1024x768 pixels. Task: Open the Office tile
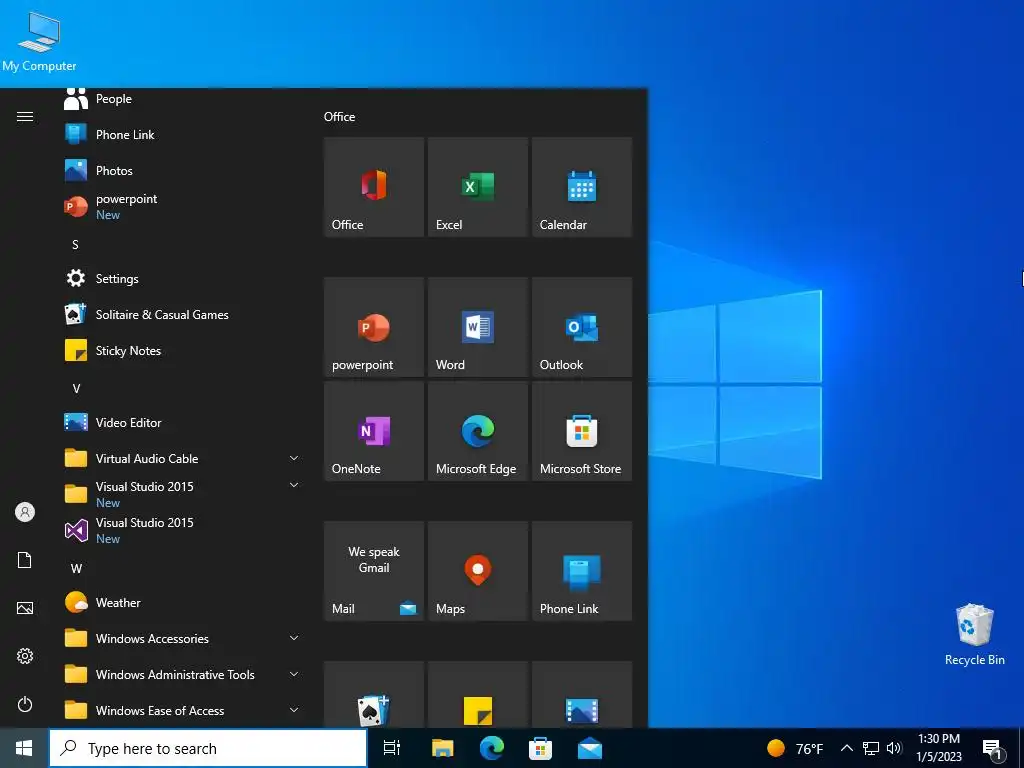374,187
